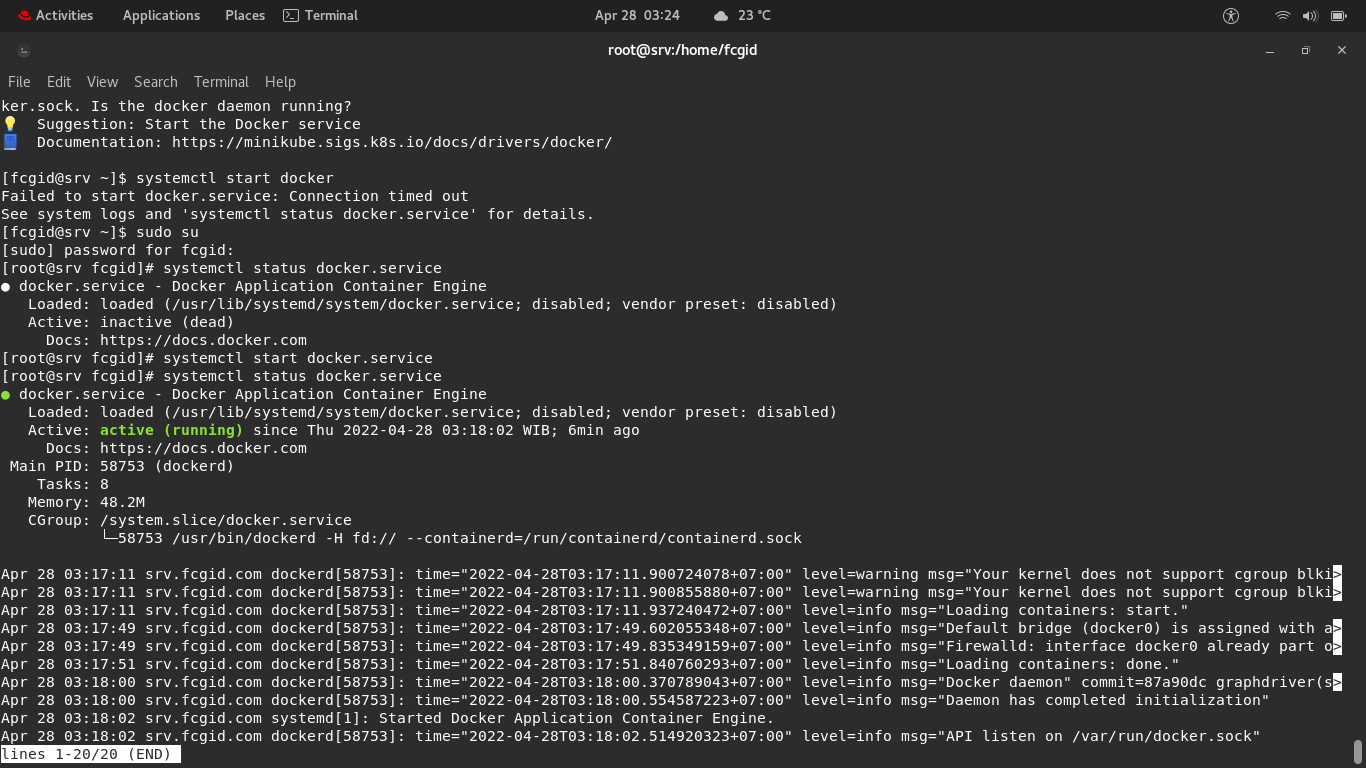
Task: Click the green active docker.service status dot
Action: (x=6, y=395)
